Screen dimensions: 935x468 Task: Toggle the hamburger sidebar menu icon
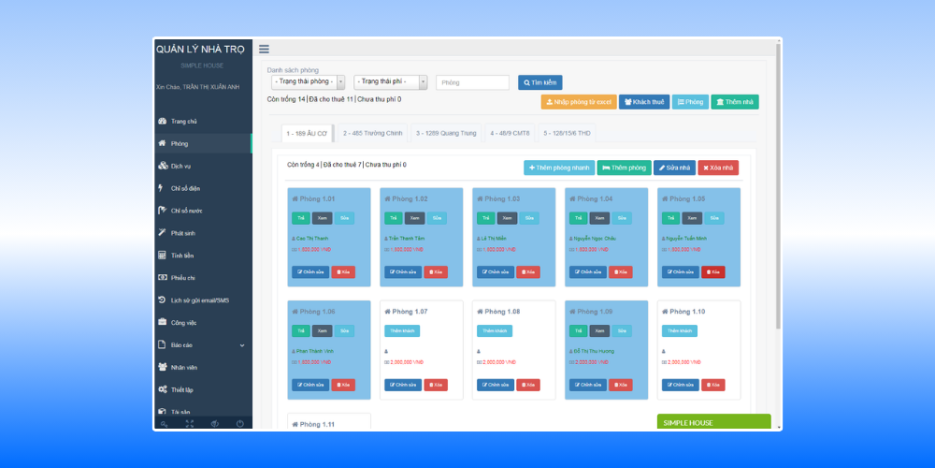click(x=264, y=49)
